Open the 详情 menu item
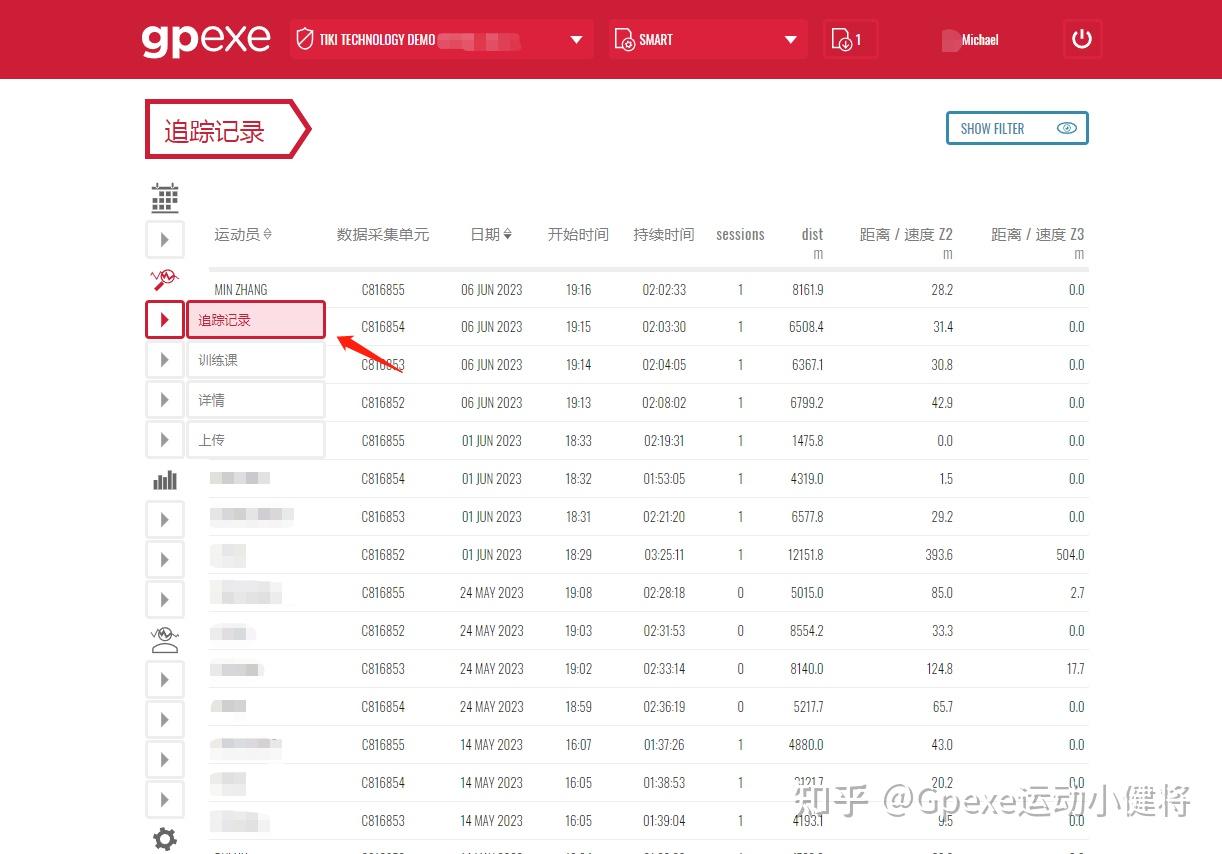This screenshot has width=1222, height=854. pos(256,399)
